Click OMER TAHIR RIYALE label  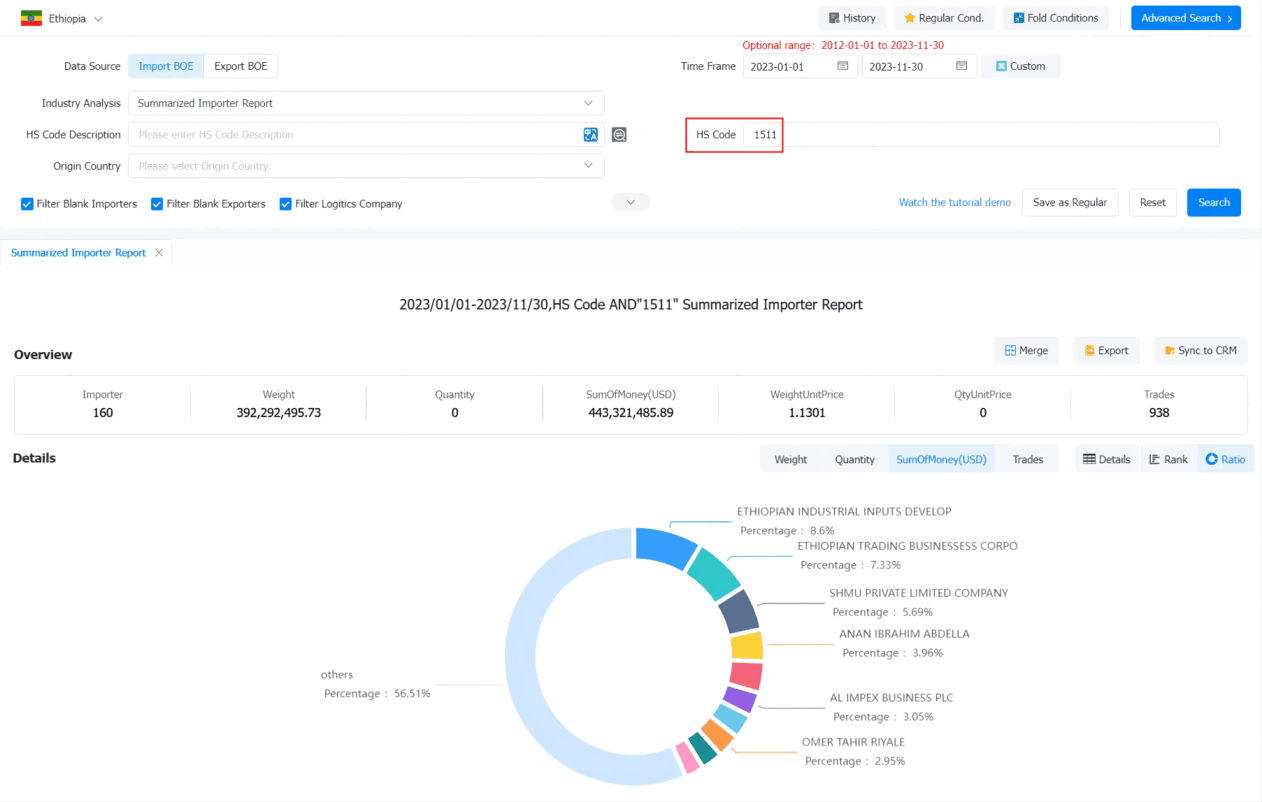click(853, 742)
